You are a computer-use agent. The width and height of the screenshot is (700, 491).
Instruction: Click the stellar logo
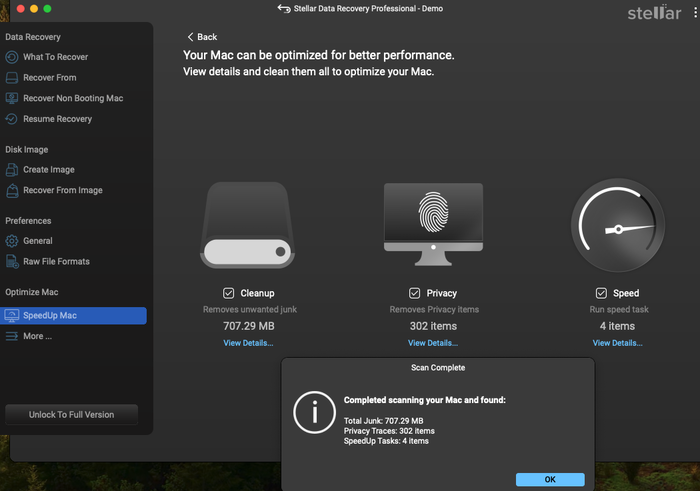point(654,13)
